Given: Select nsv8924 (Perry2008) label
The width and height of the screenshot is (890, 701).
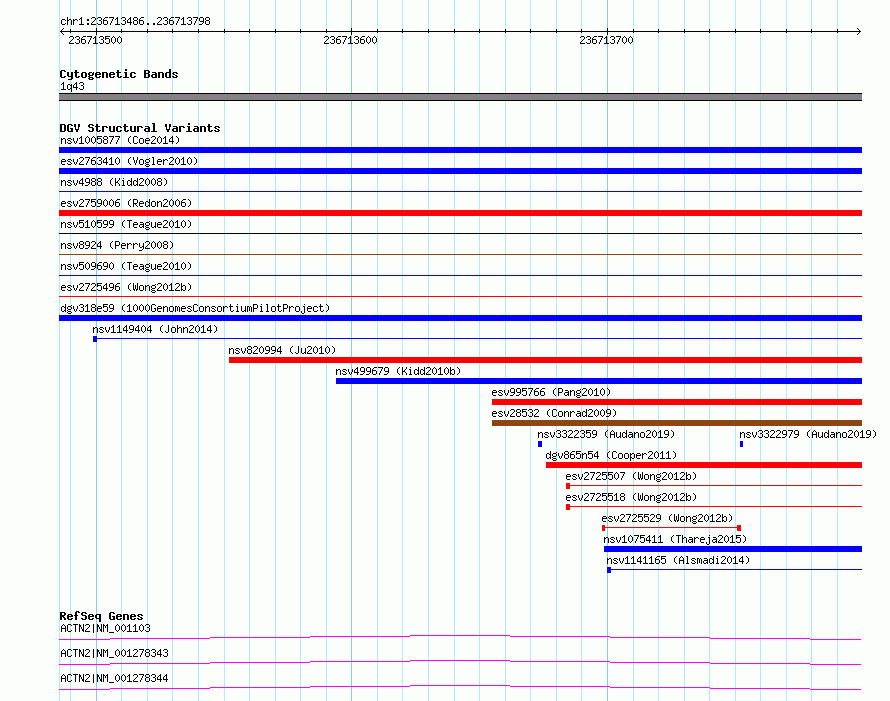Looking at the screenshot, I should [117, 245].
